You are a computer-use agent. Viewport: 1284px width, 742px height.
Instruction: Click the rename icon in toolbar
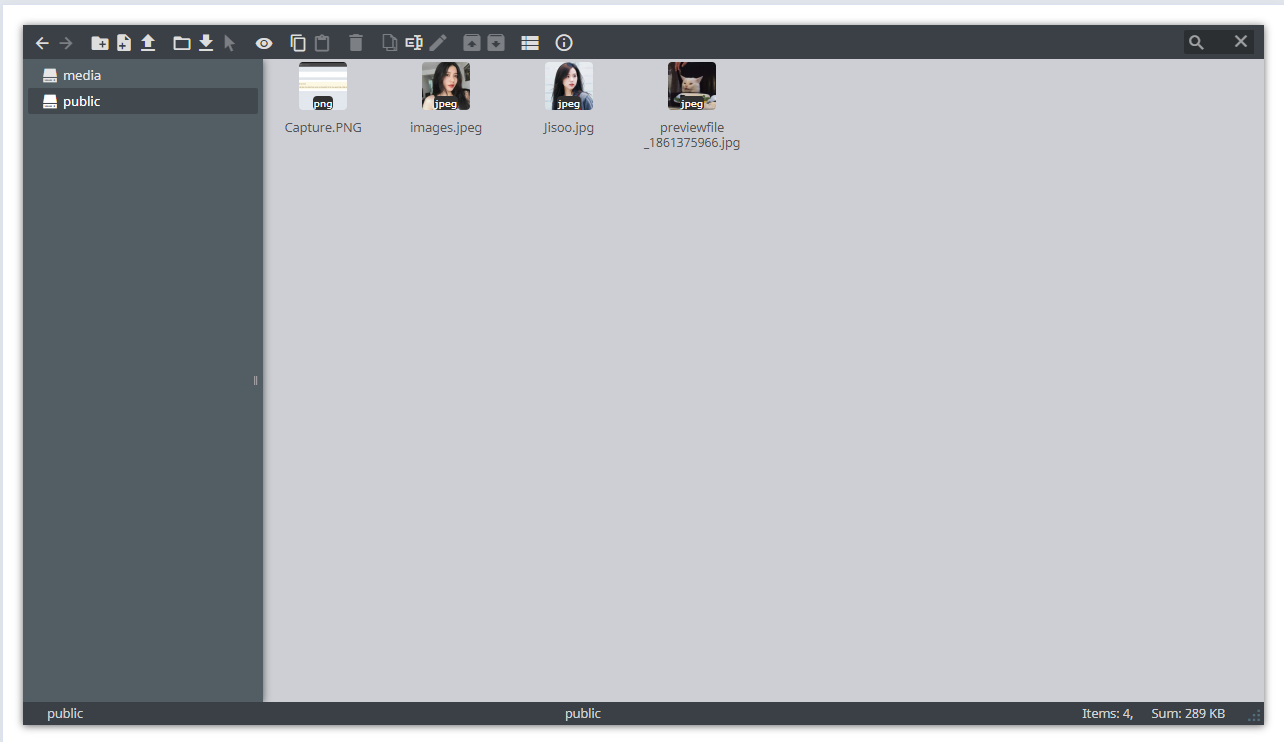point(414,43)
